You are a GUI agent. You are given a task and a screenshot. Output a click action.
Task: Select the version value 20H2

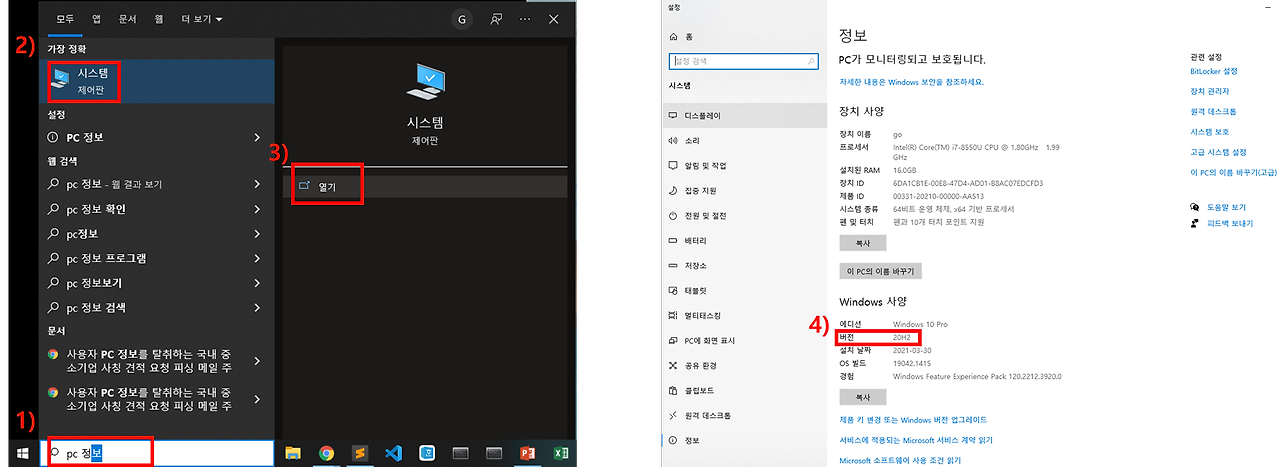902,338
